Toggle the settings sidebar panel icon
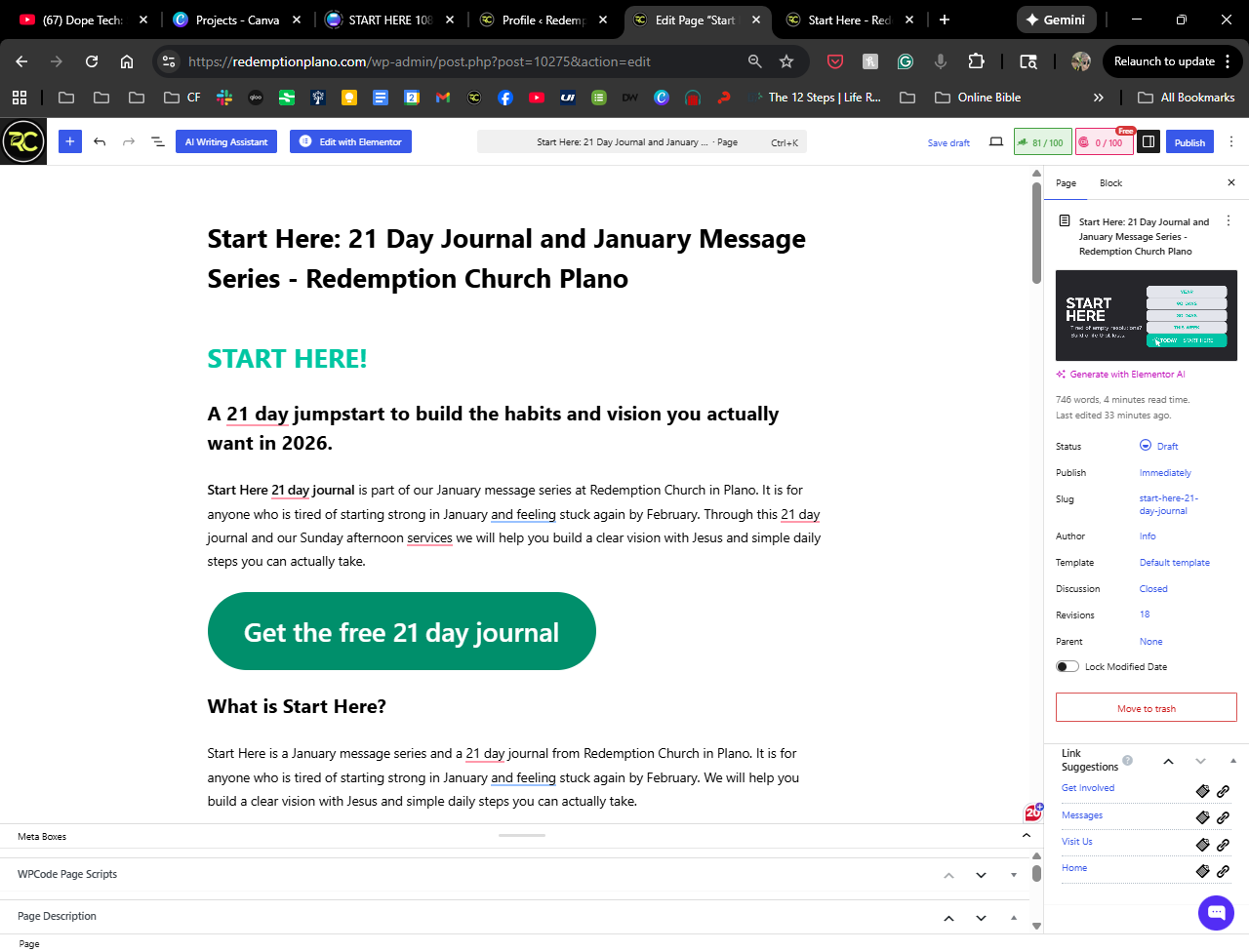This screenshot has height=952, width=1249. tap(1148, 142)
